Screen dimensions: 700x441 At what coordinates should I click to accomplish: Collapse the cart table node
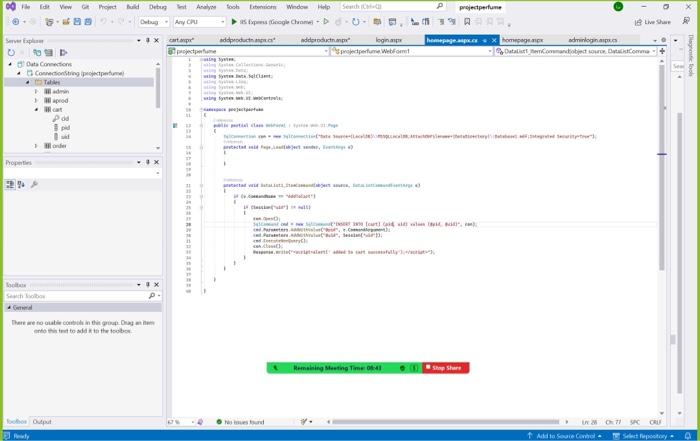36,109
